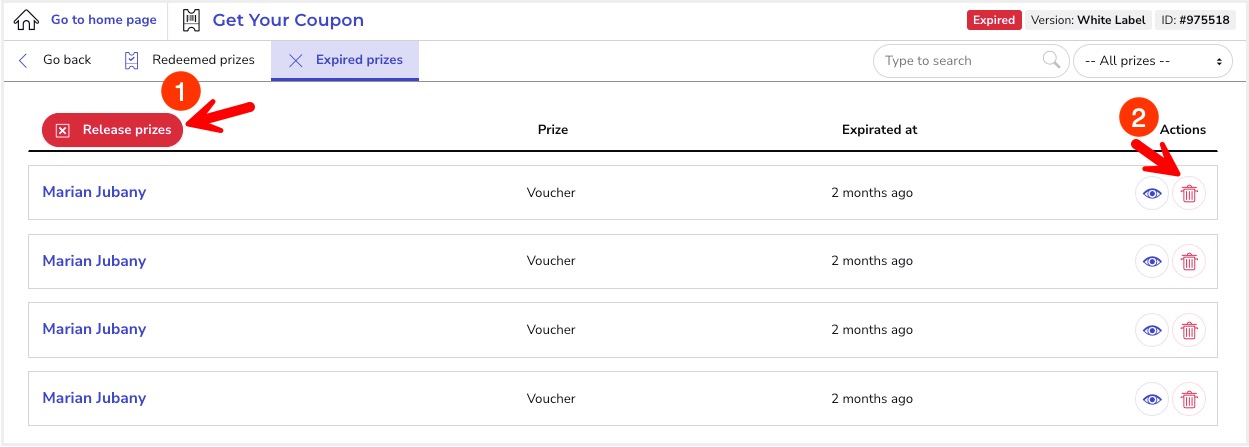Switch to the Redeemed prizes tab

pyautogui.click(x=188, y=60)
